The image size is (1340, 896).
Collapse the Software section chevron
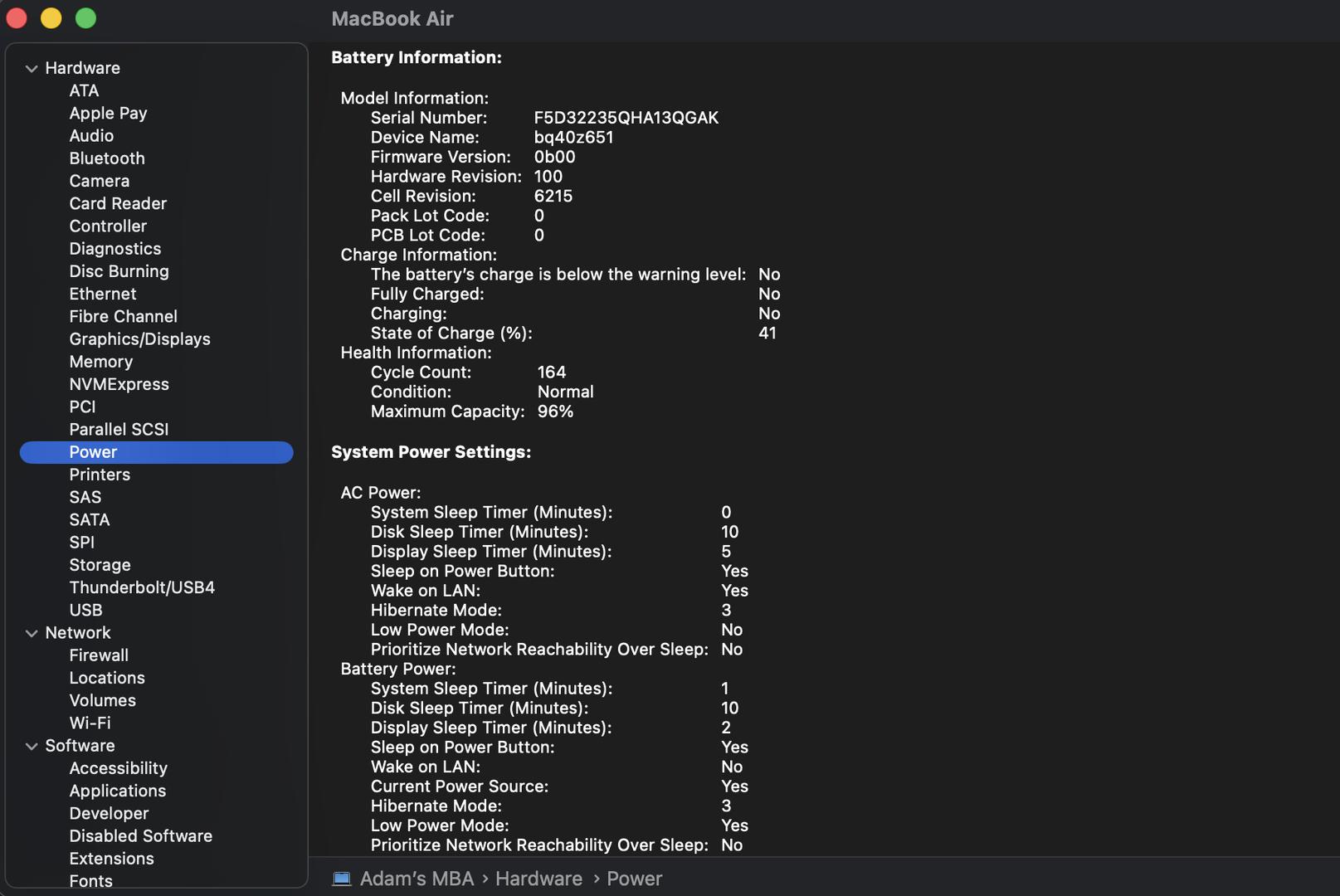coord(32,747)
